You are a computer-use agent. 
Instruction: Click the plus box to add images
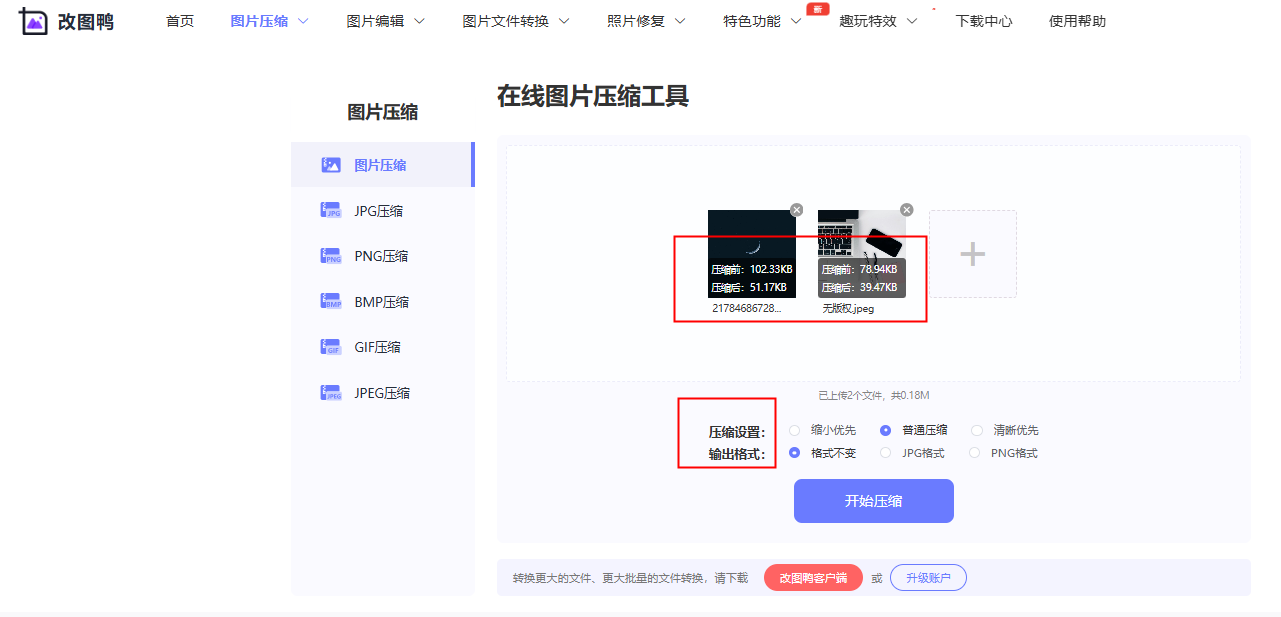(x=973, y=254)
